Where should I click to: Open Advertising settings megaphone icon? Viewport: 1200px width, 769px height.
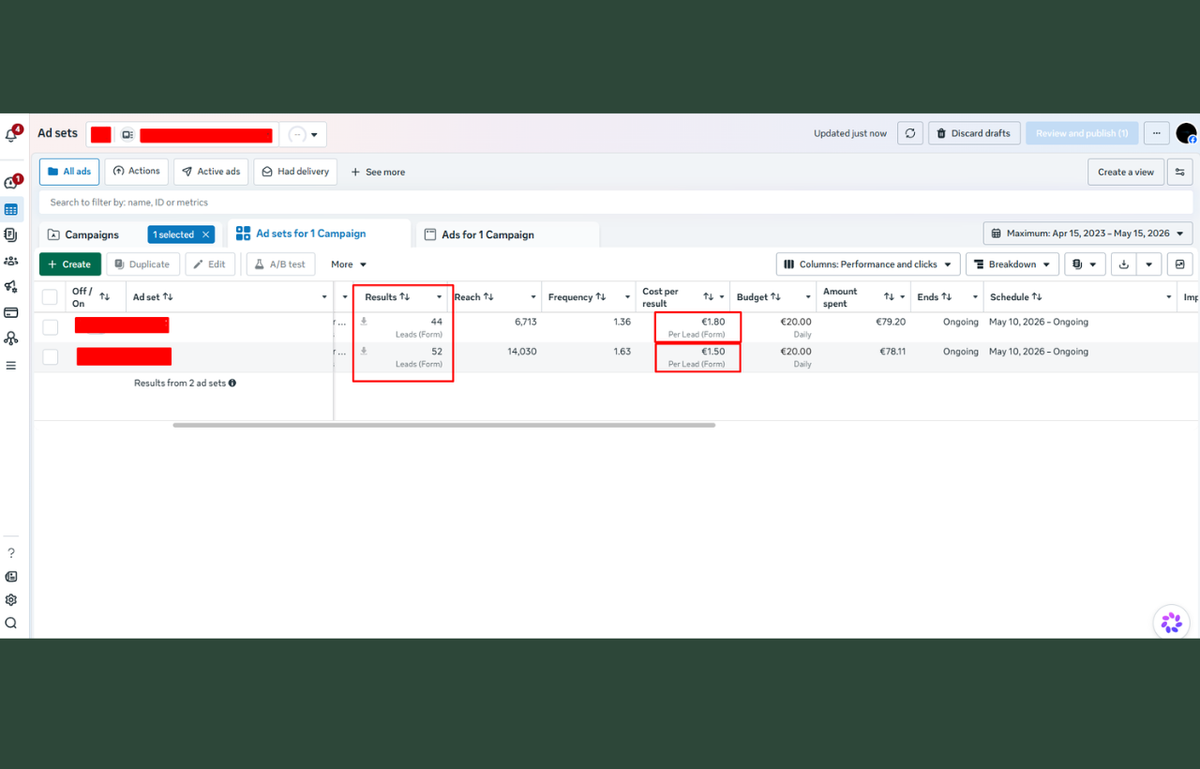tap(11, 287)
